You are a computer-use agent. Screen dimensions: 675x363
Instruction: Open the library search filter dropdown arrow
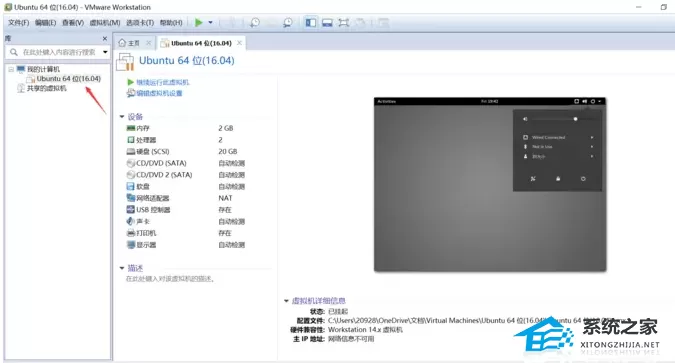click(105, 52)
